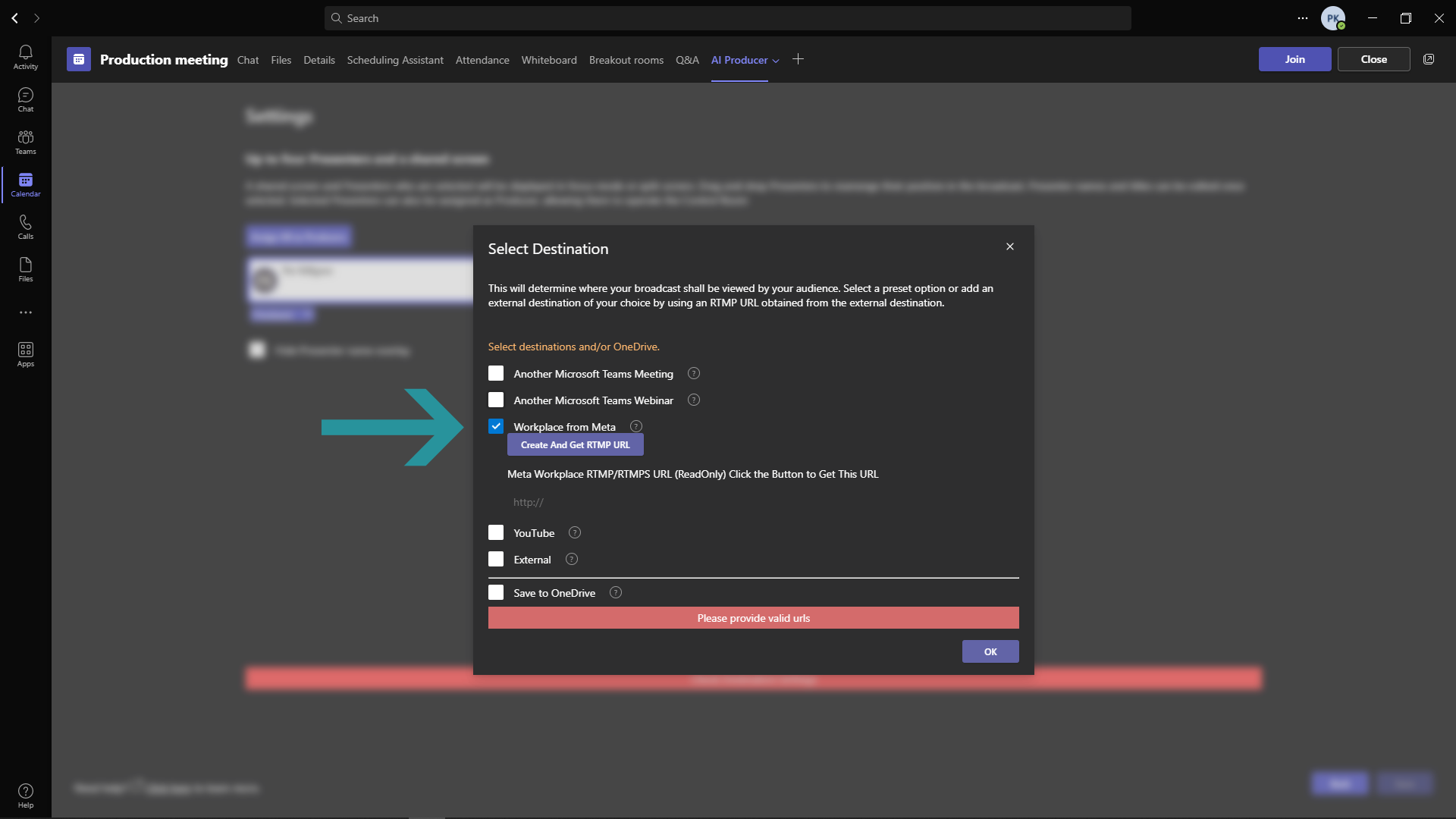This screenshot has width=1456, height=819.
Task: Uncheck Workplace from Meta checkbox
Action: click(x=496, y=426)
